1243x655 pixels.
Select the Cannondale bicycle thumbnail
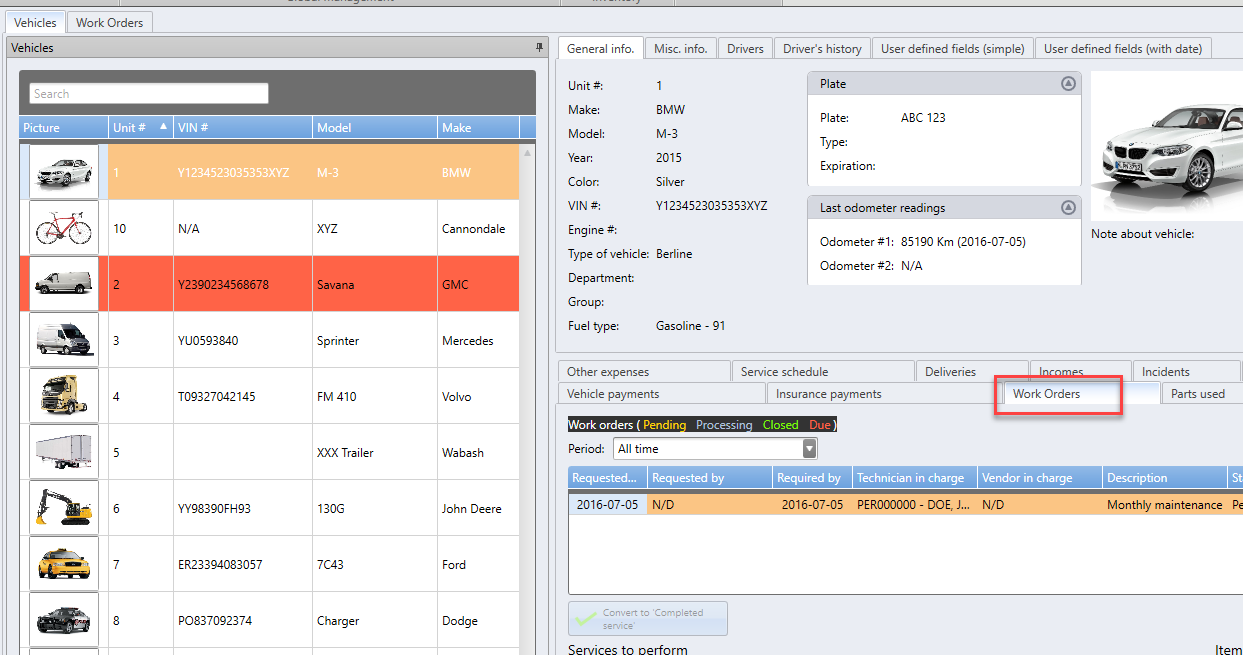pyautogui.click(x=64, y=228)
